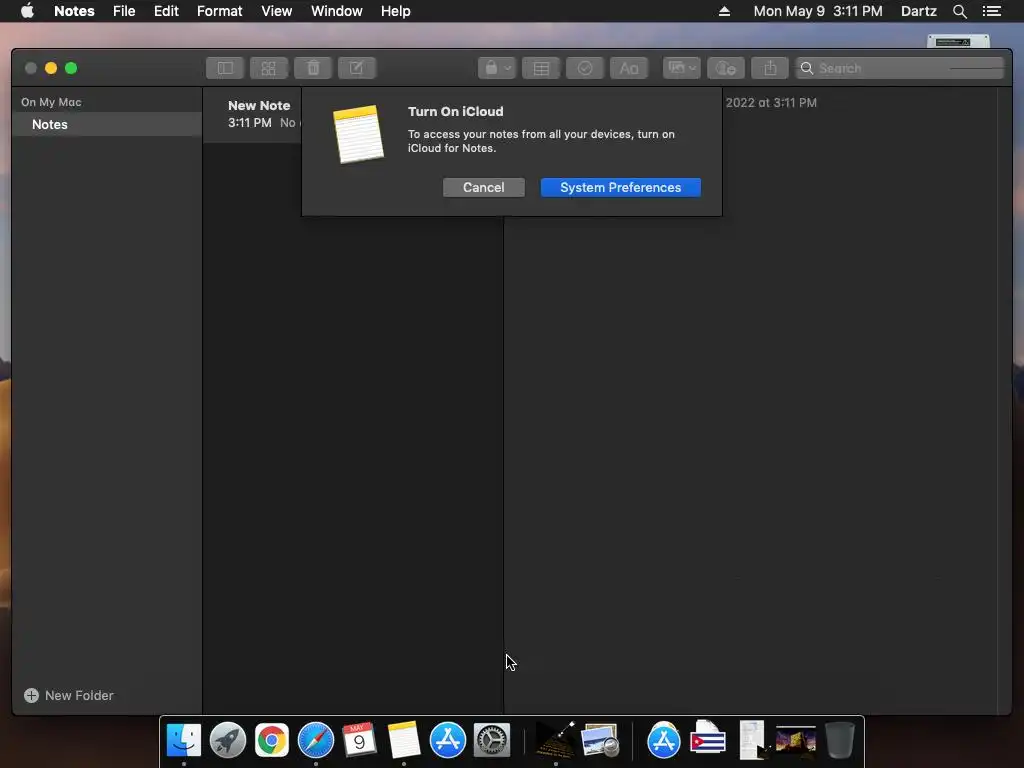The image size is (1024, 768).
Task: Click the add people collaboration icon
Action: pyautogui.click(x=726, y=68)
